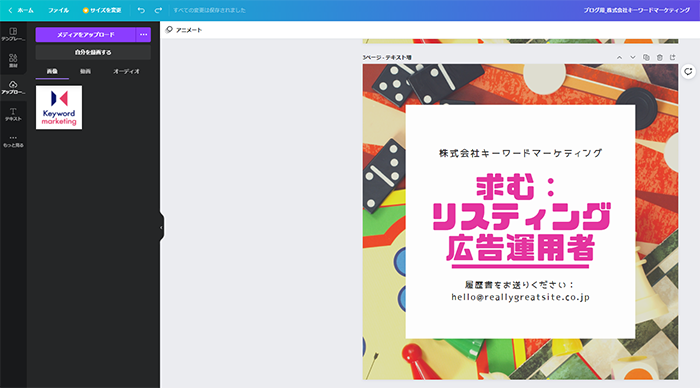Click the Delete page trash icon
The image size is (700, 388).
coord(659,57)
